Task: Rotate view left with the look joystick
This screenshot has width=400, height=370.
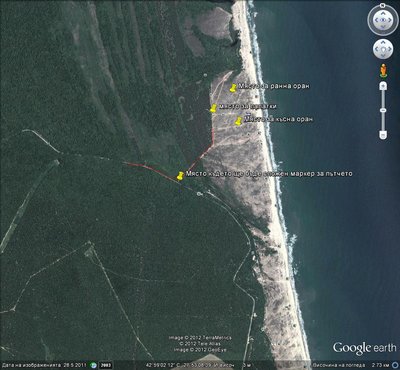Action: [376, 20]
